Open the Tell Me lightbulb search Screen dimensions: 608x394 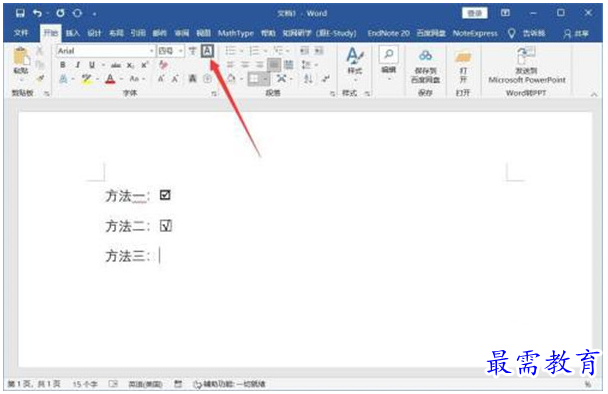point(511,34)
